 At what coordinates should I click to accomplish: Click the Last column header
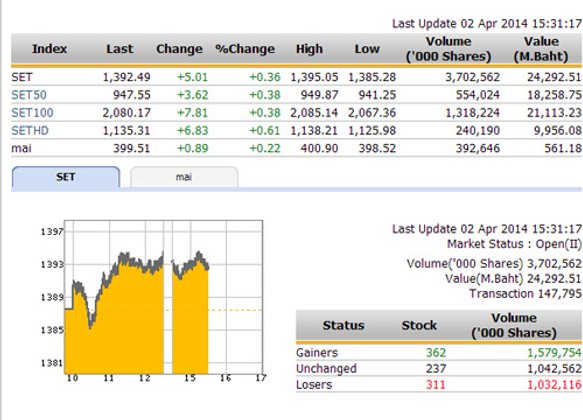[x=120, y=49]
